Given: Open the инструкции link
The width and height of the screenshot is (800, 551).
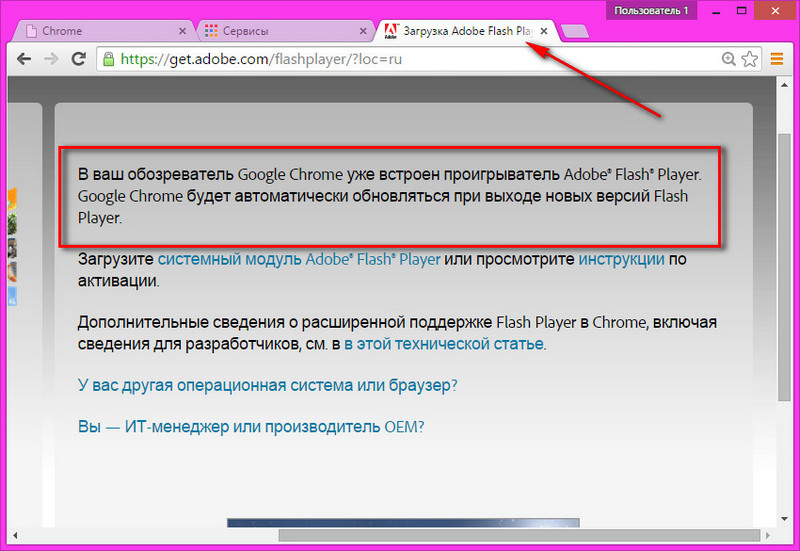Looking at the screenshot, I should pyautogui.click(x=621, y=259).
